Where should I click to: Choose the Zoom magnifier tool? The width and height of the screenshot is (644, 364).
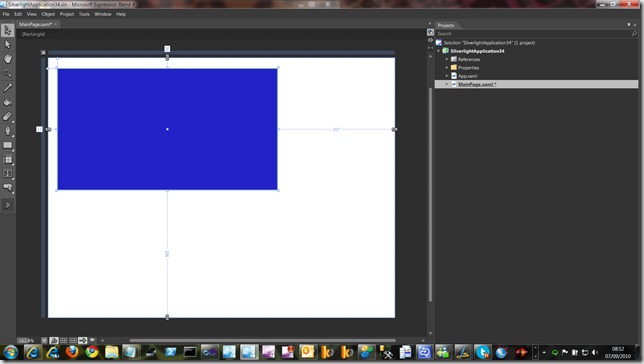click(7, 73)
